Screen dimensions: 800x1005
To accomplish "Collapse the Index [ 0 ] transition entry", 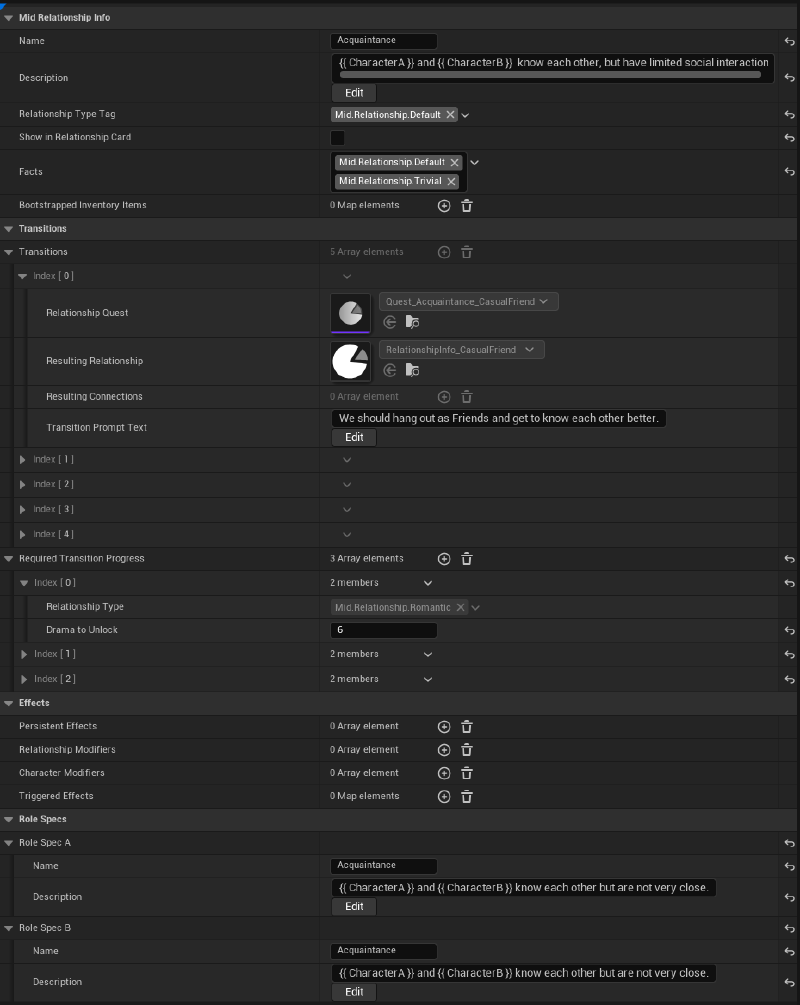I will click(x=21, y=276).
